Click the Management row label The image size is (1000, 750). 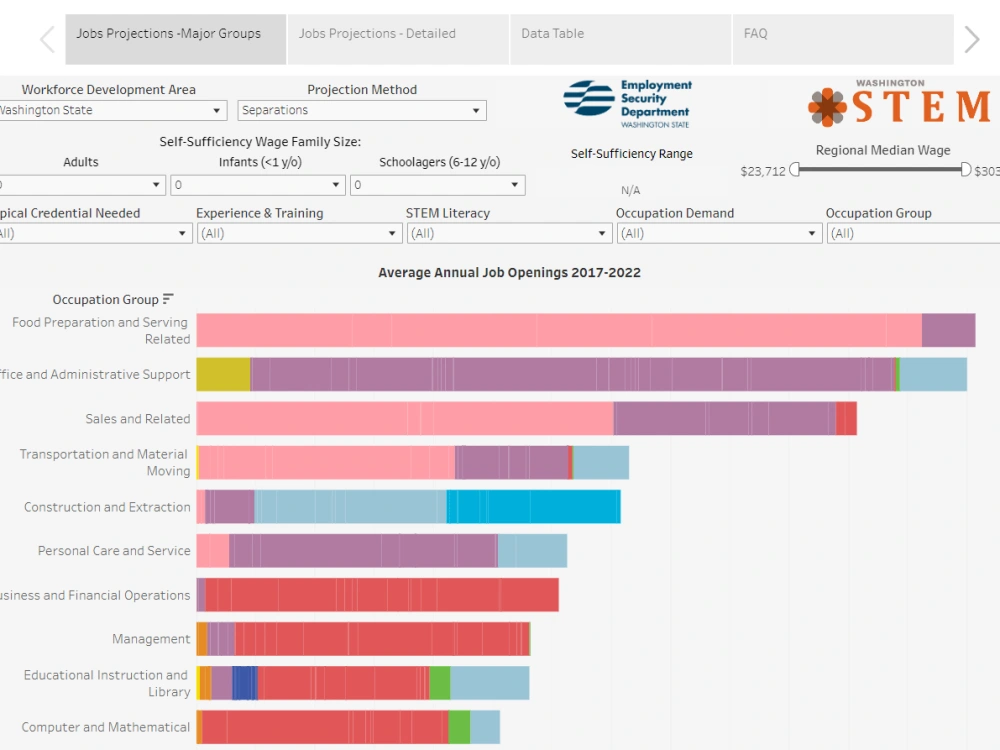click(x=151, y=638)
